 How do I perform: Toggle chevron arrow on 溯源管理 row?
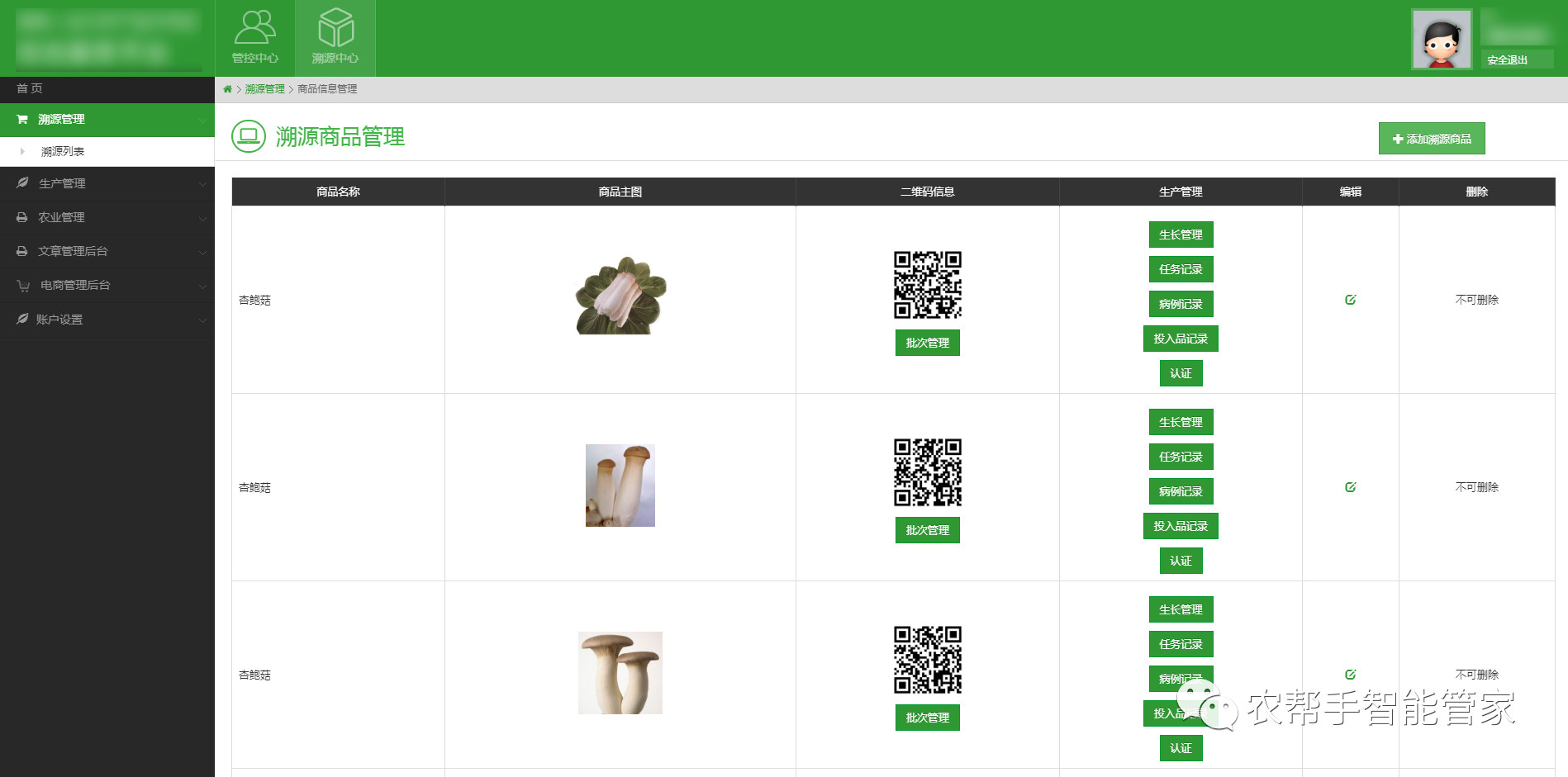202,121
